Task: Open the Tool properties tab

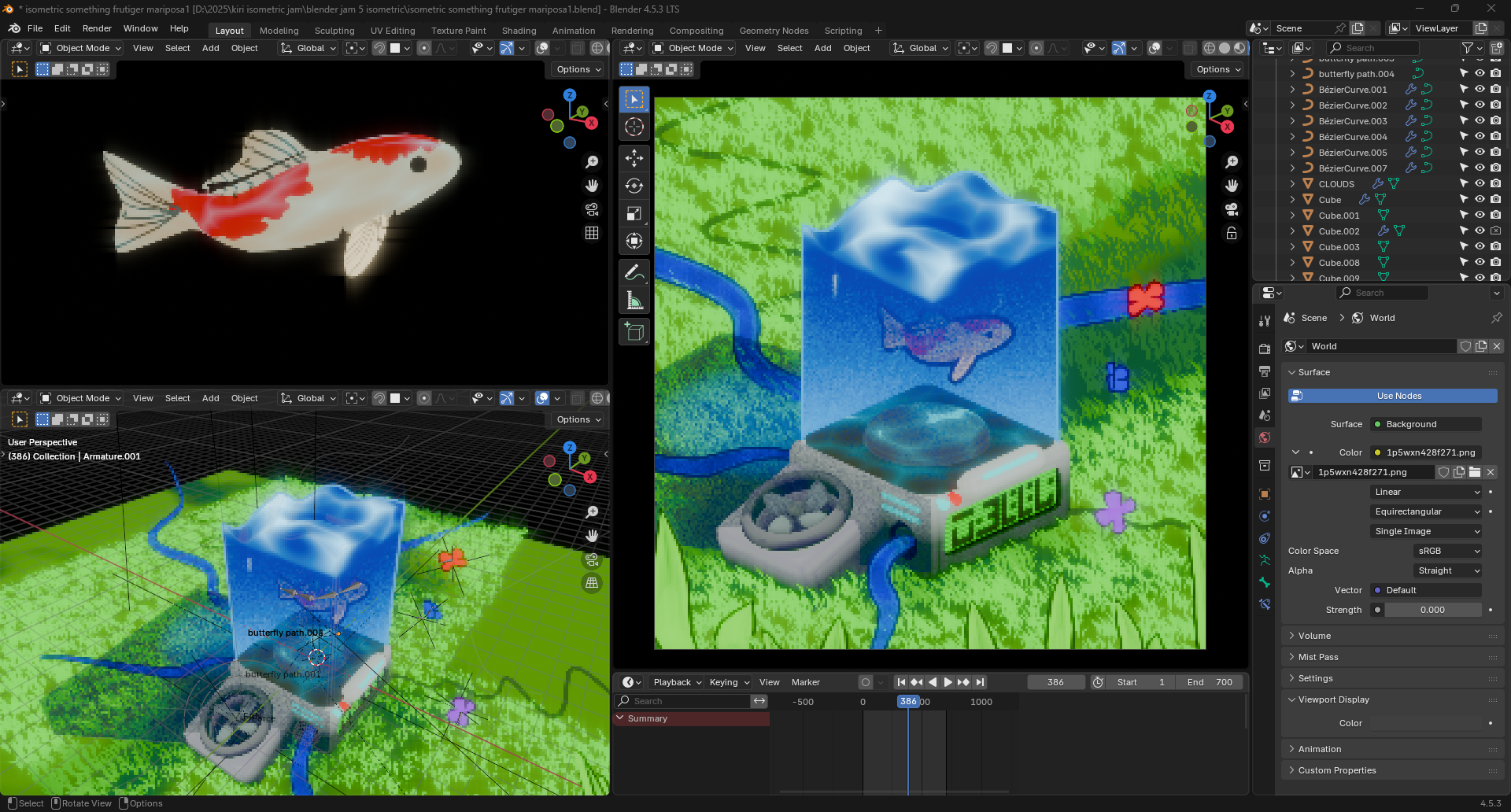Action: [x=1265, y=321]
